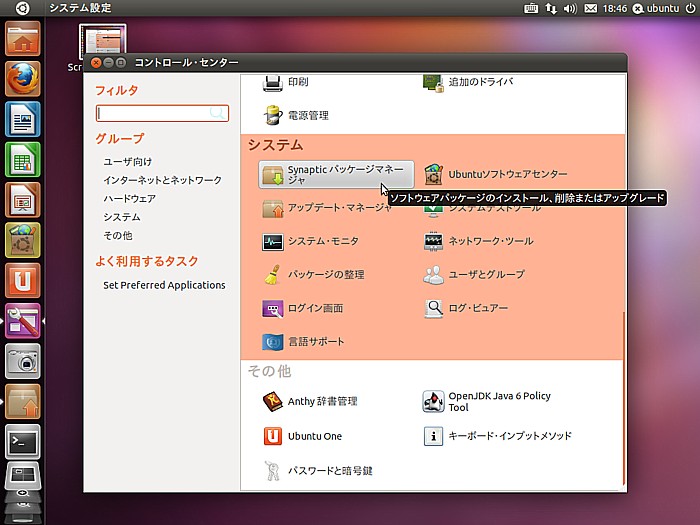Open Ubuntuソフトウェアセンター icon
Viewport: 700px width, 525px height.
[x=433, y=174]
